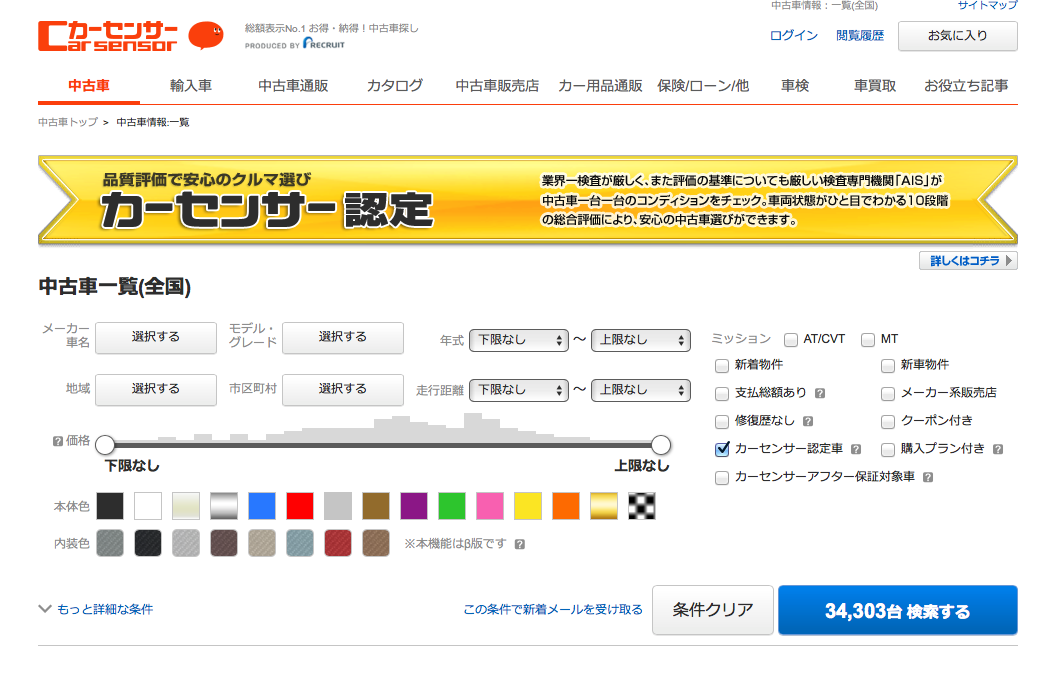Viewport: 1064px width, 677px height.
Task: Click 条件クリア button
Action: click(712, 610)
